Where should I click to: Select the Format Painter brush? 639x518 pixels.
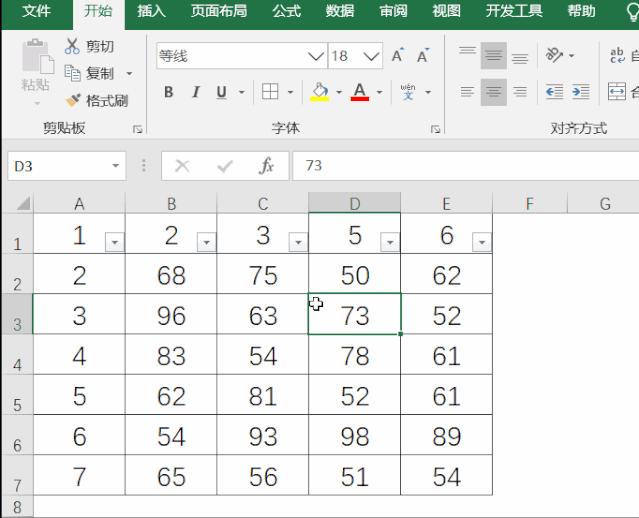(x=73, y=100)
